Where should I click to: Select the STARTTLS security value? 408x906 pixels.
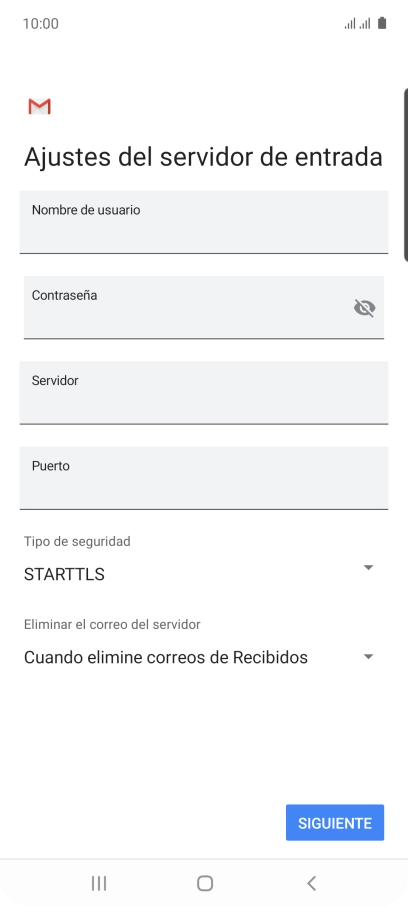[64, 574]
